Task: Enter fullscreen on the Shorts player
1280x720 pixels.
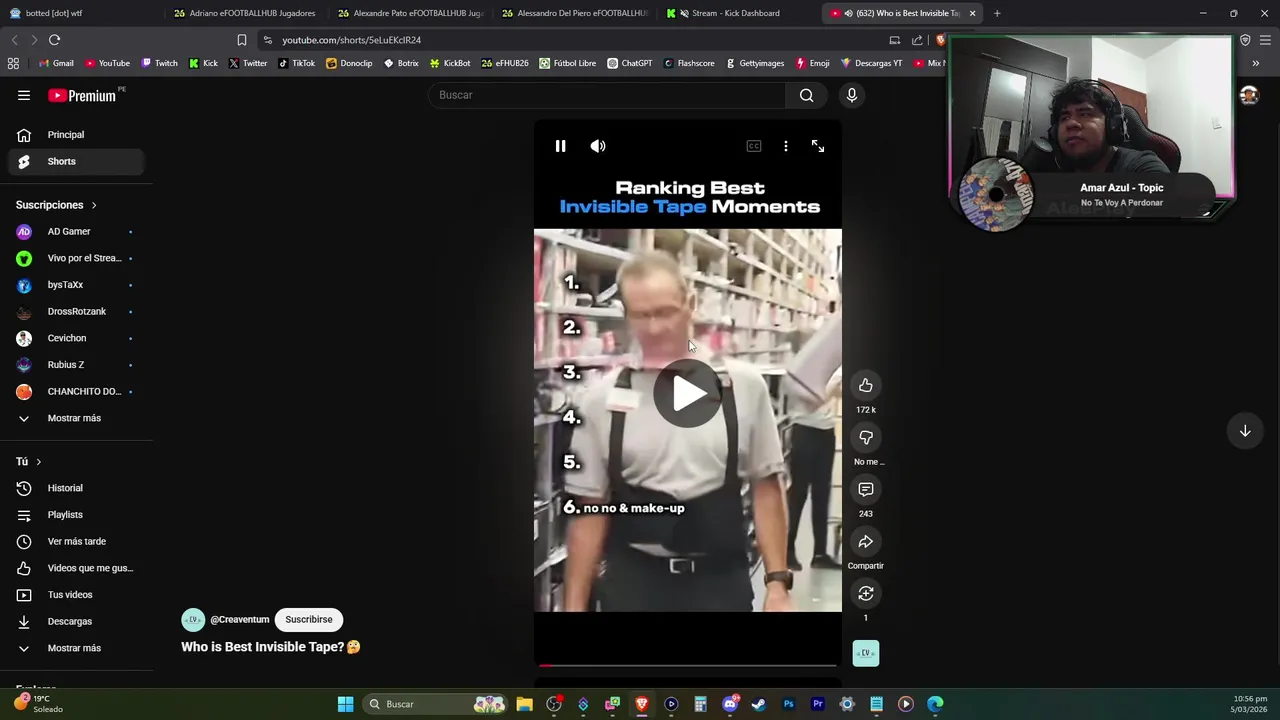Action: click(x=818, y=146)
